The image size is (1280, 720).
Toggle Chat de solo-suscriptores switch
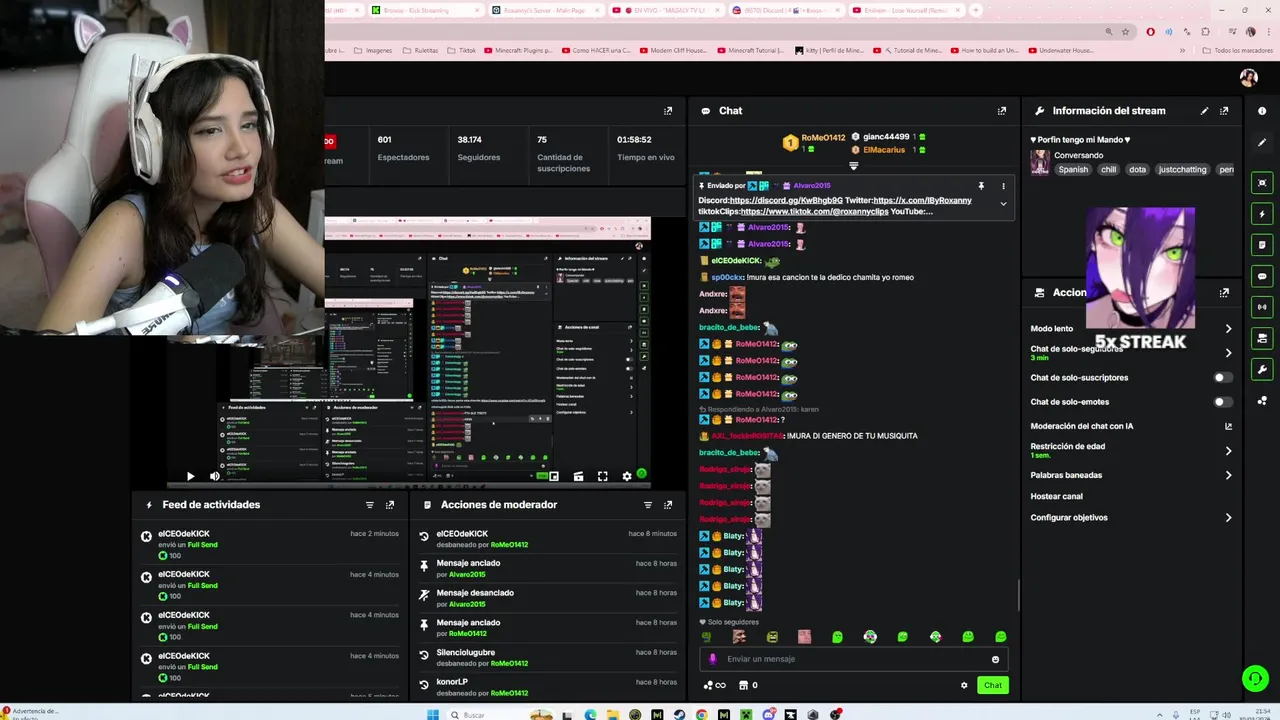(x=1222, y=378)
